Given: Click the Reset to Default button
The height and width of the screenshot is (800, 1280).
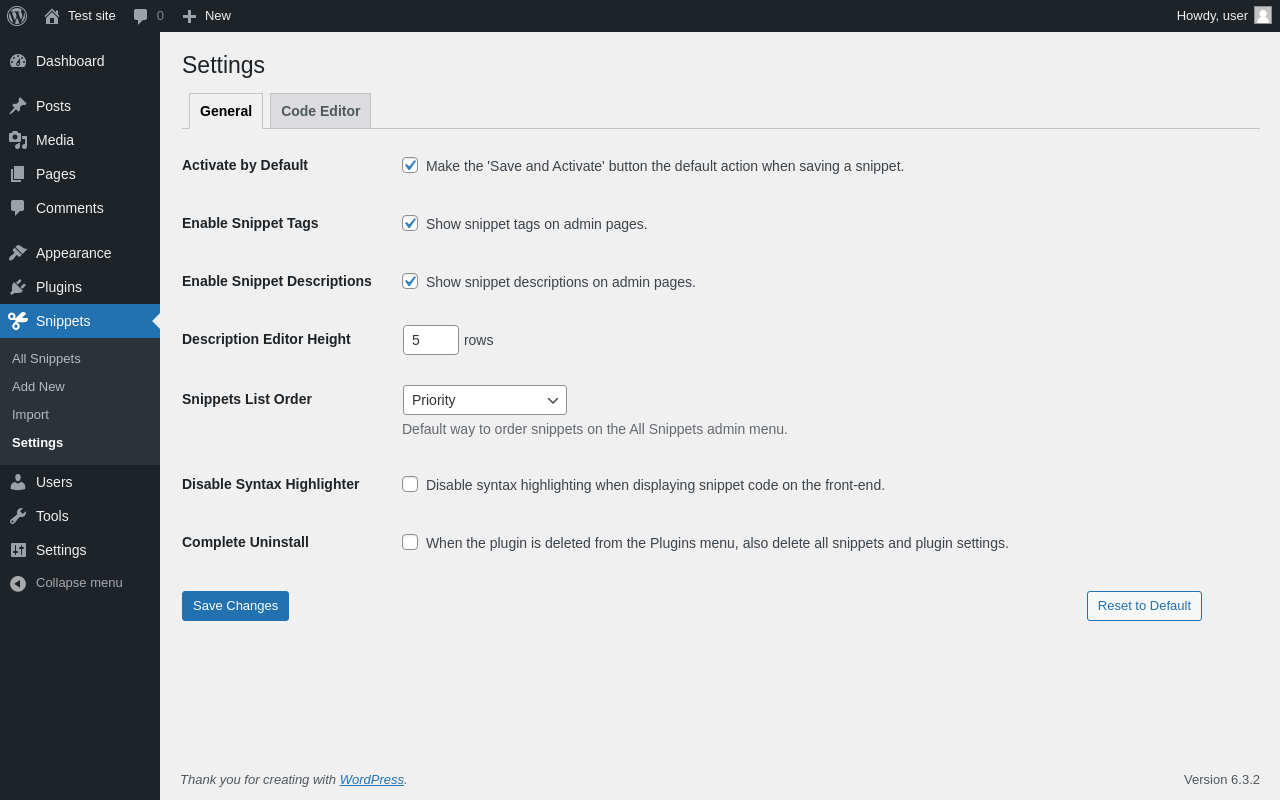Looking at the screenshot, I should point(1144,606).
